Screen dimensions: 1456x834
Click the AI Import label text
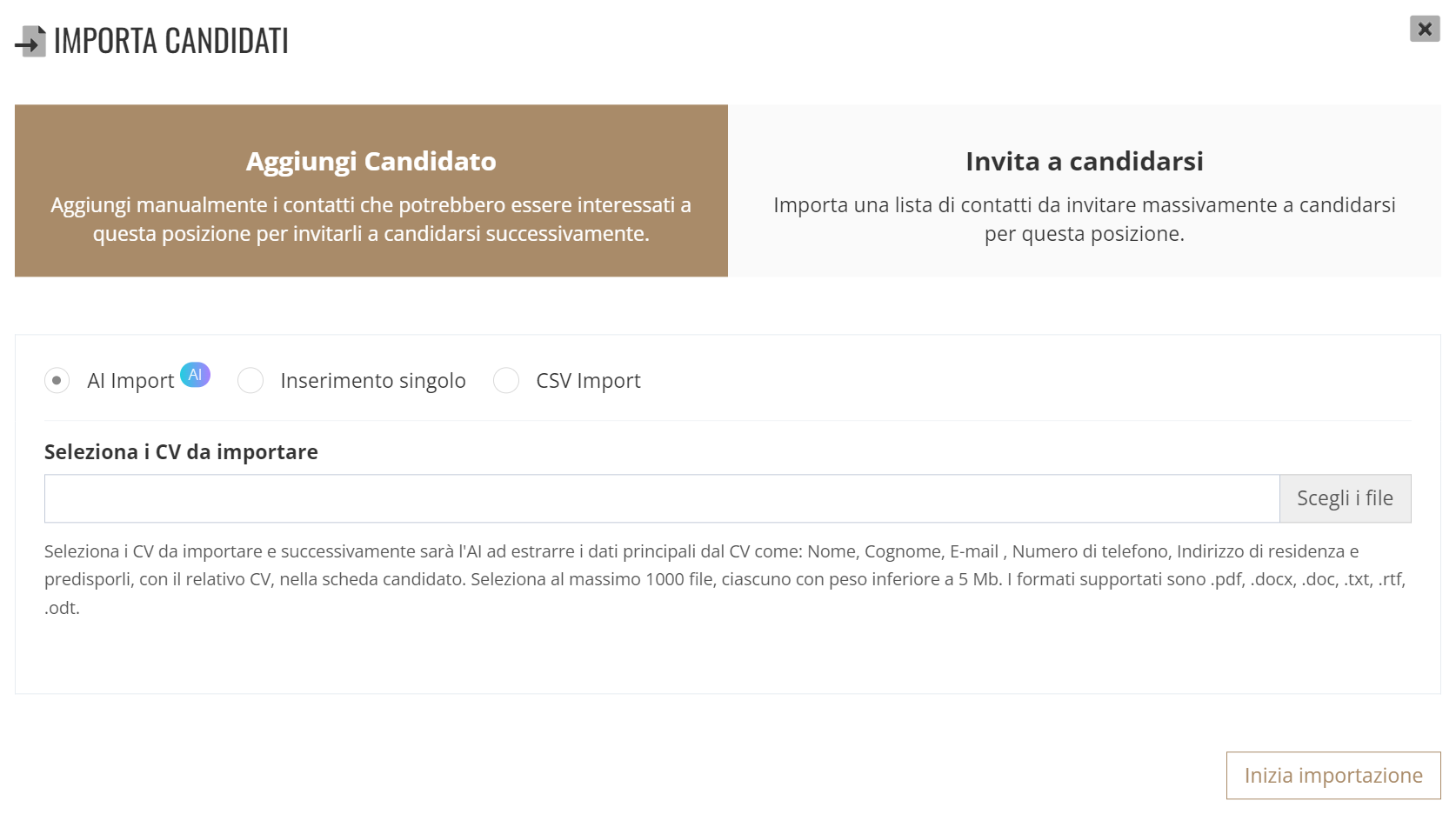pyautogui.click(x=130, y=381)
